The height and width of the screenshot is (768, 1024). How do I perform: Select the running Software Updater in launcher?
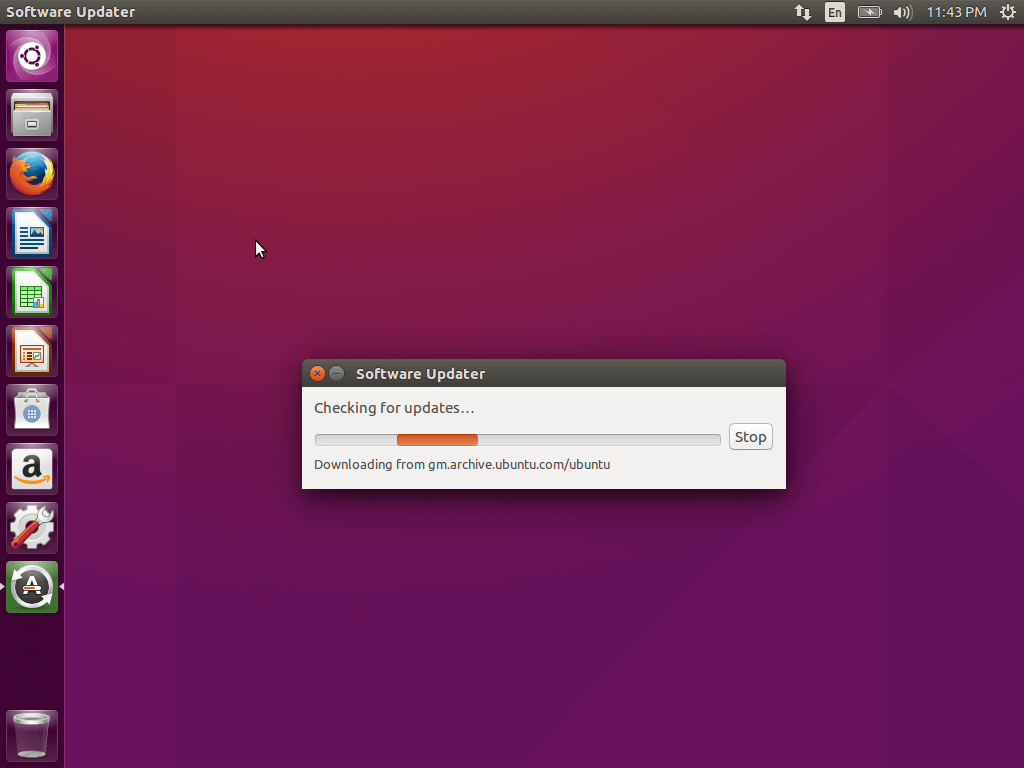[x=31, y=586]
